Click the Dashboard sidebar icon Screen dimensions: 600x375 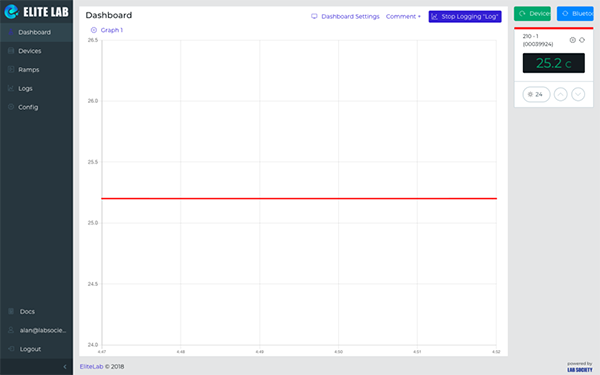tap(11, 32)
